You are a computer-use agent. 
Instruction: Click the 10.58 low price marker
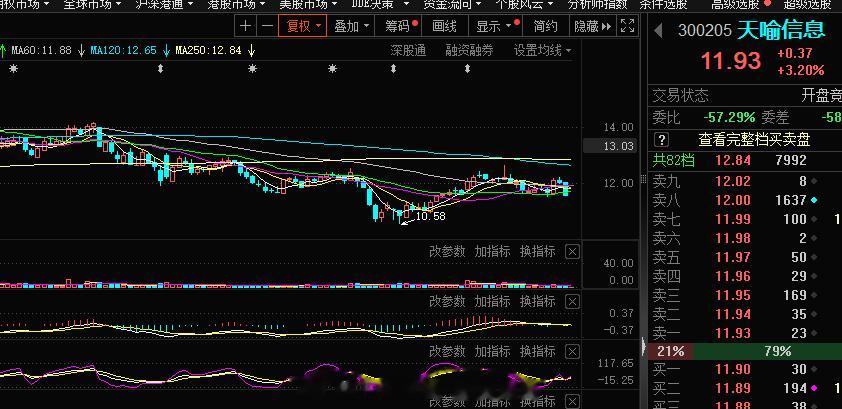pos(430,216)
